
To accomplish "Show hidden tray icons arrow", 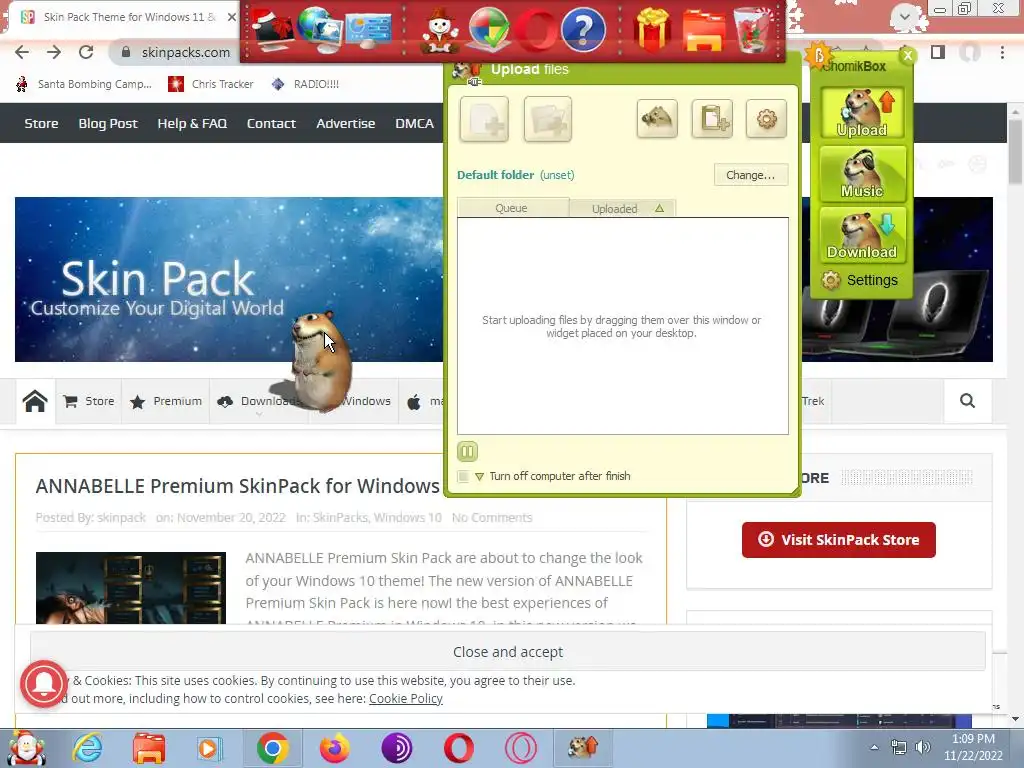I will [874, 747].
